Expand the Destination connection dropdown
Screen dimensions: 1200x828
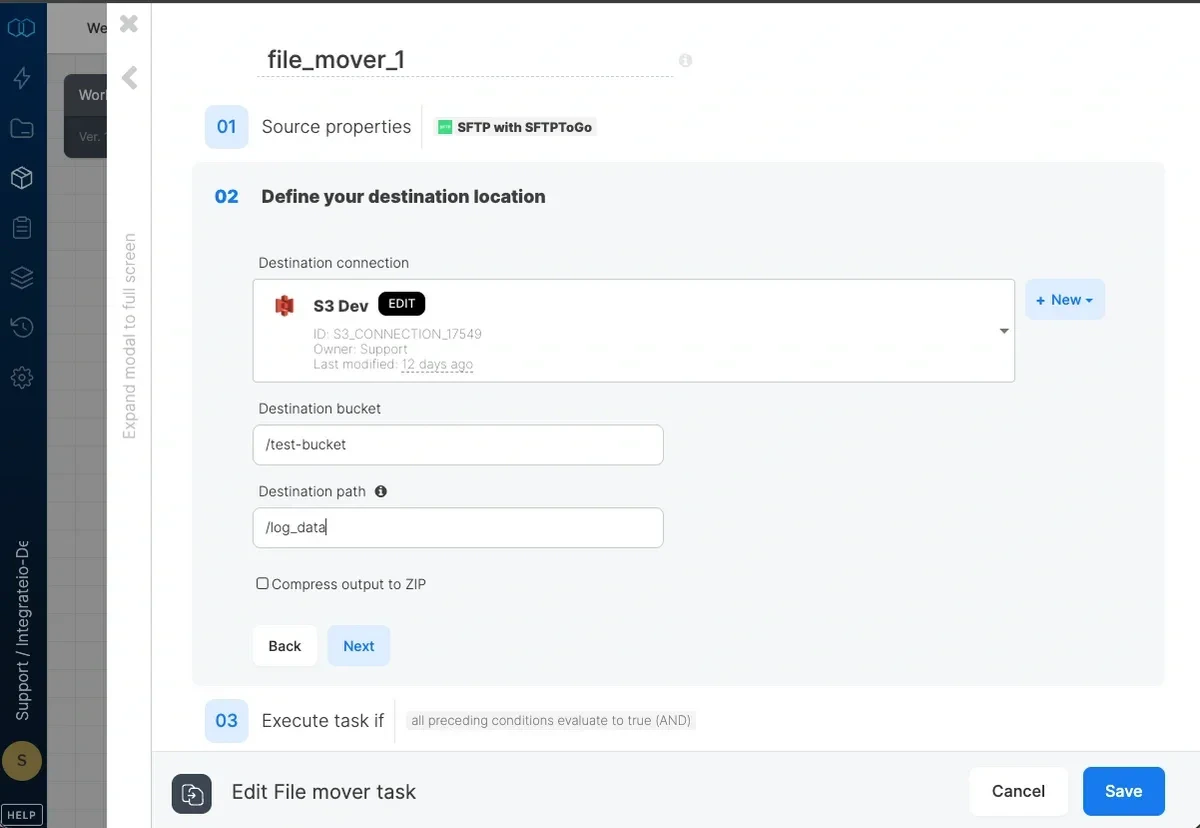coord(1003,330)
